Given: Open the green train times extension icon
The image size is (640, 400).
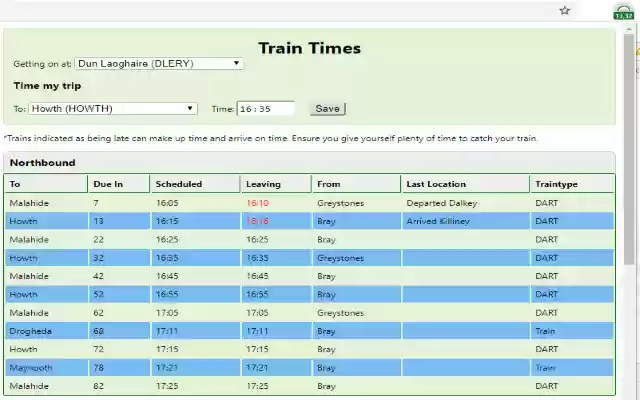Looking at the screenshot, I should coord(623,12).
